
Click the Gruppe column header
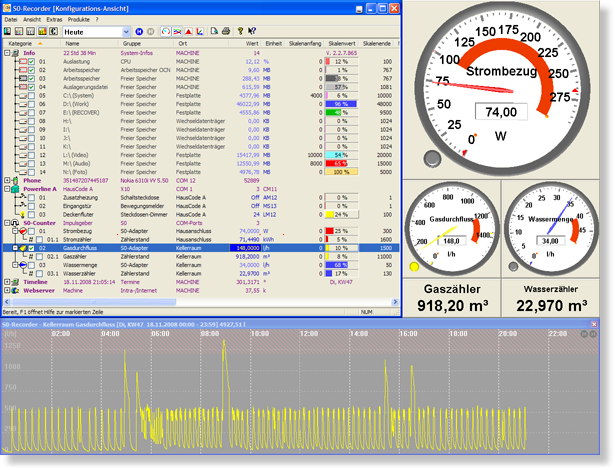[x=132, y=44]
